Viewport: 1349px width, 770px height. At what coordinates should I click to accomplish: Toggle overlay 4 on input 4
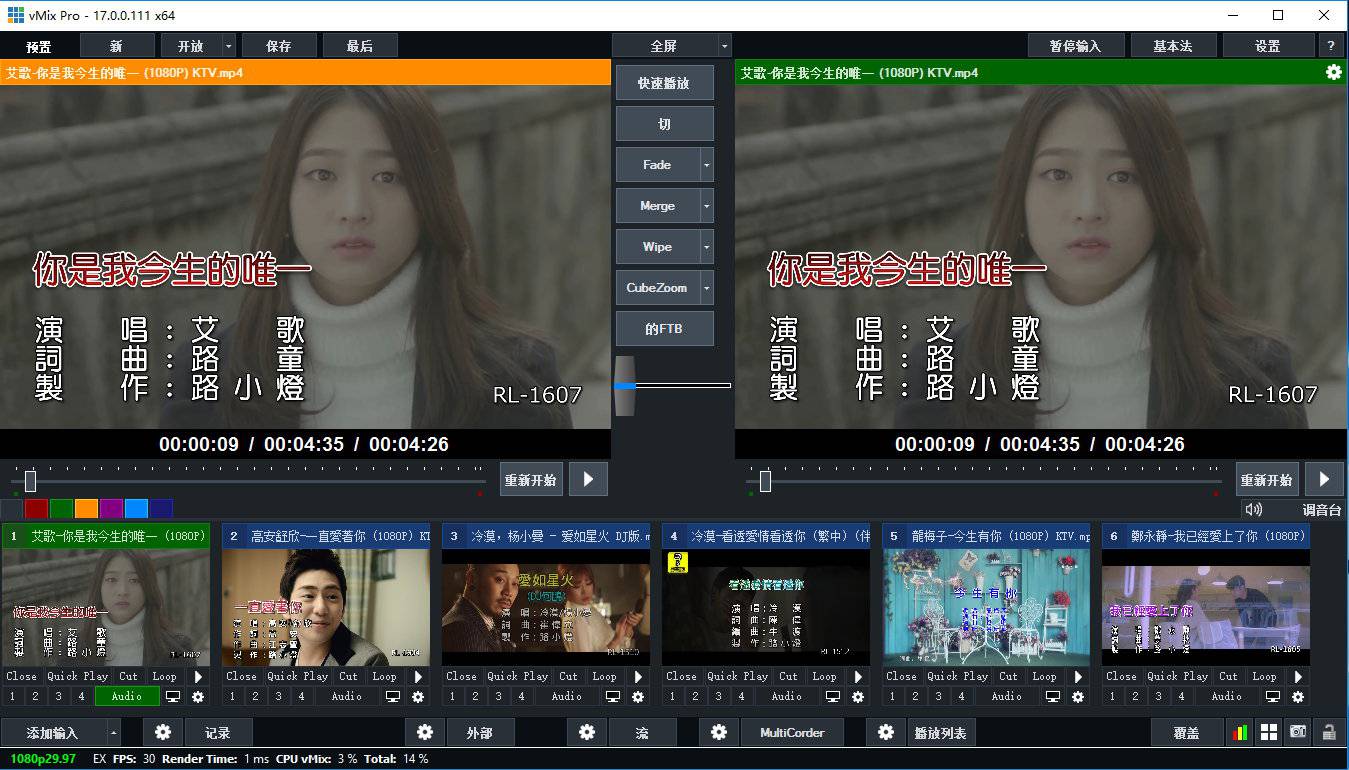tap(741, 696)
